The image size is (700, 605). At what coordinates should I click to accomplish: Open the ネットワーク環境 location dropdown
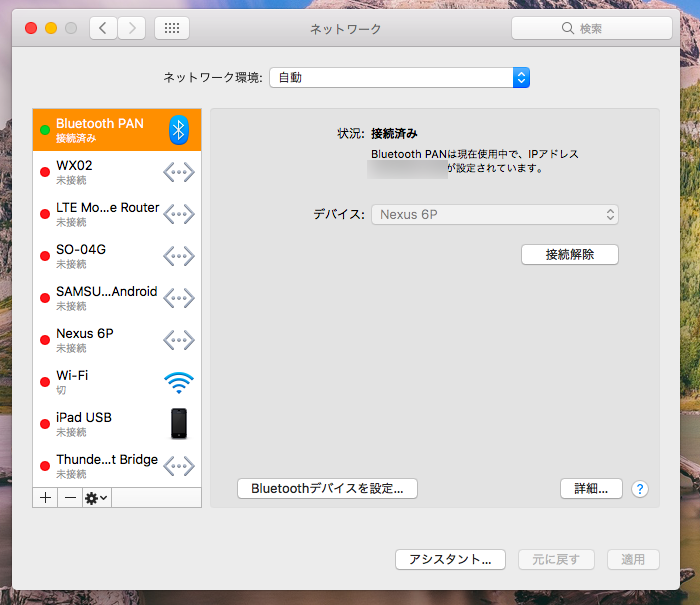(x=399, y=77)
